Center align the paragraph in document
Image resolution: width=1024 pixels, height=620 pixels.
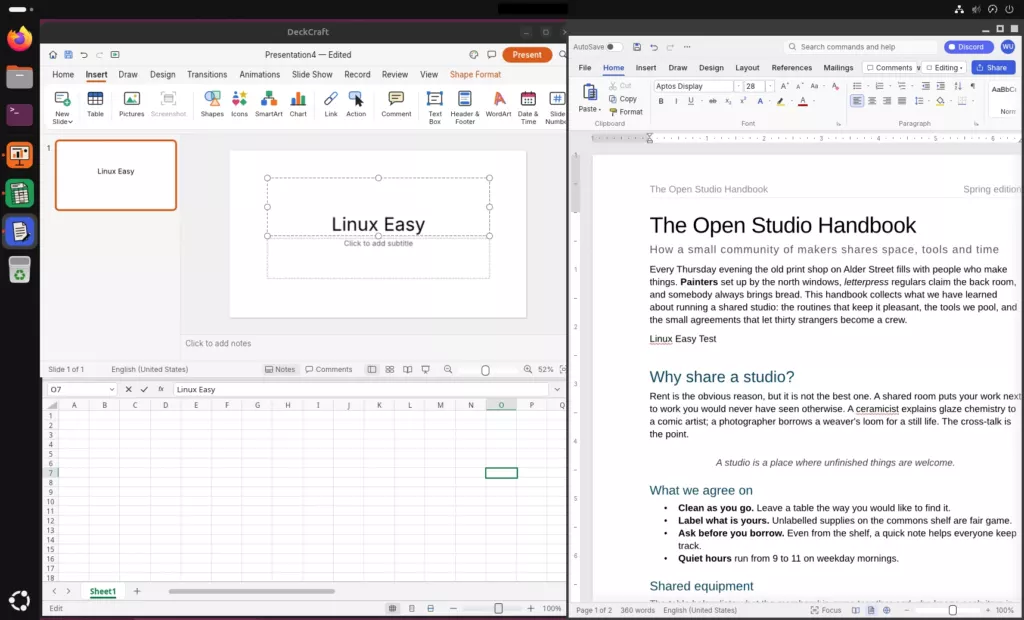(x=872, y=101)
